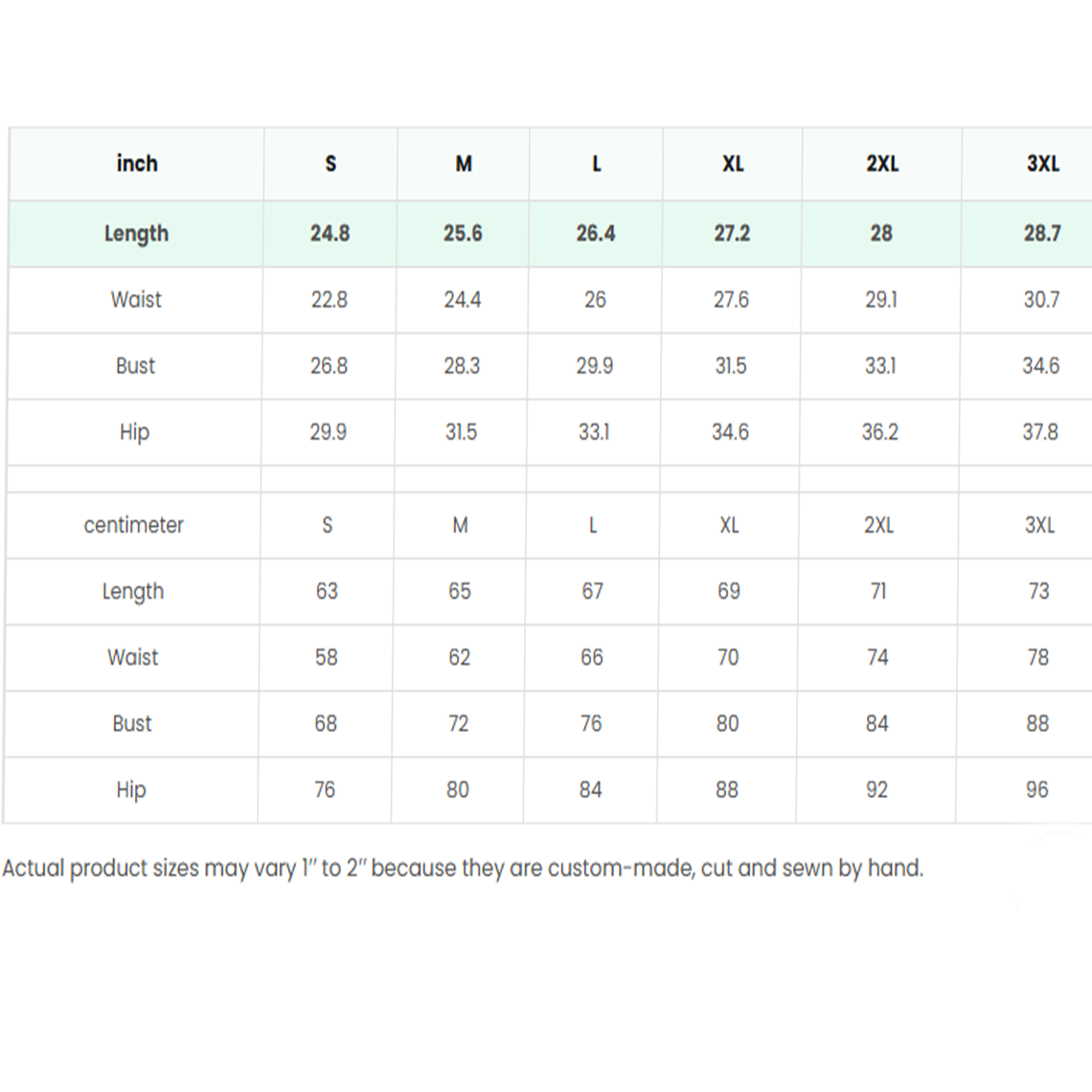Image resolution: width=1092 pixels, height=1092 pixels.
Task: Click inch Length value 24.8
Action: tap(330, 234)
